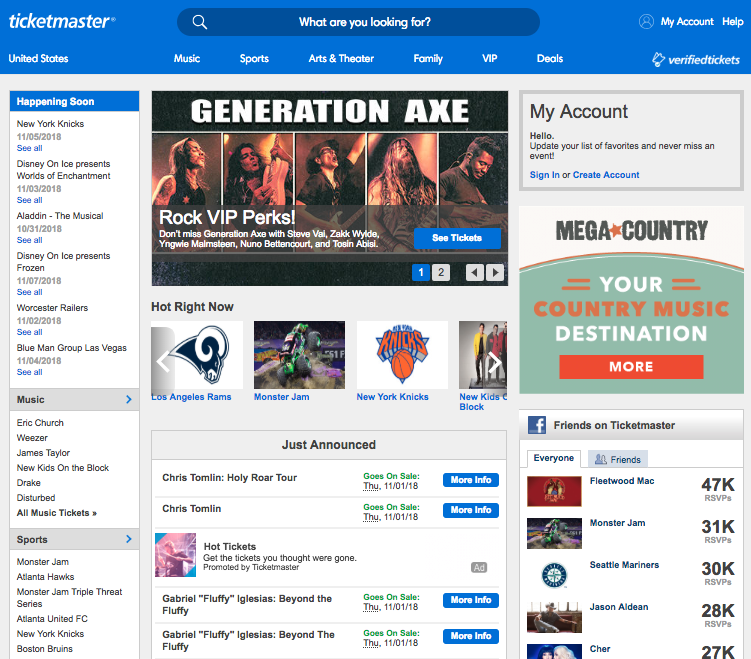This screenshot has width=751, height=659.
Task: Change the United States country selector
Action: [x=38, y=58]
